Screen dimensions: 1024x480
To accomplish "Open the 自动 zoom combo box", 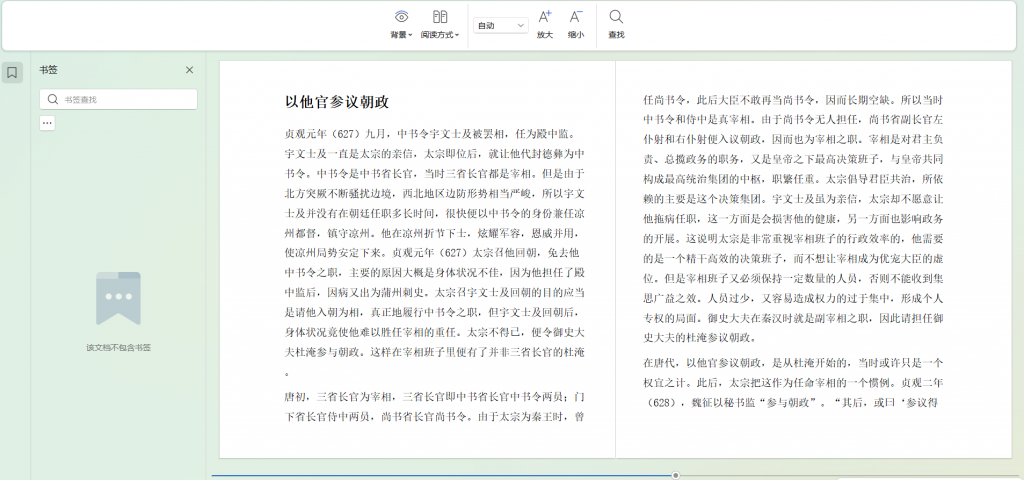I will (x=501, y=25).
